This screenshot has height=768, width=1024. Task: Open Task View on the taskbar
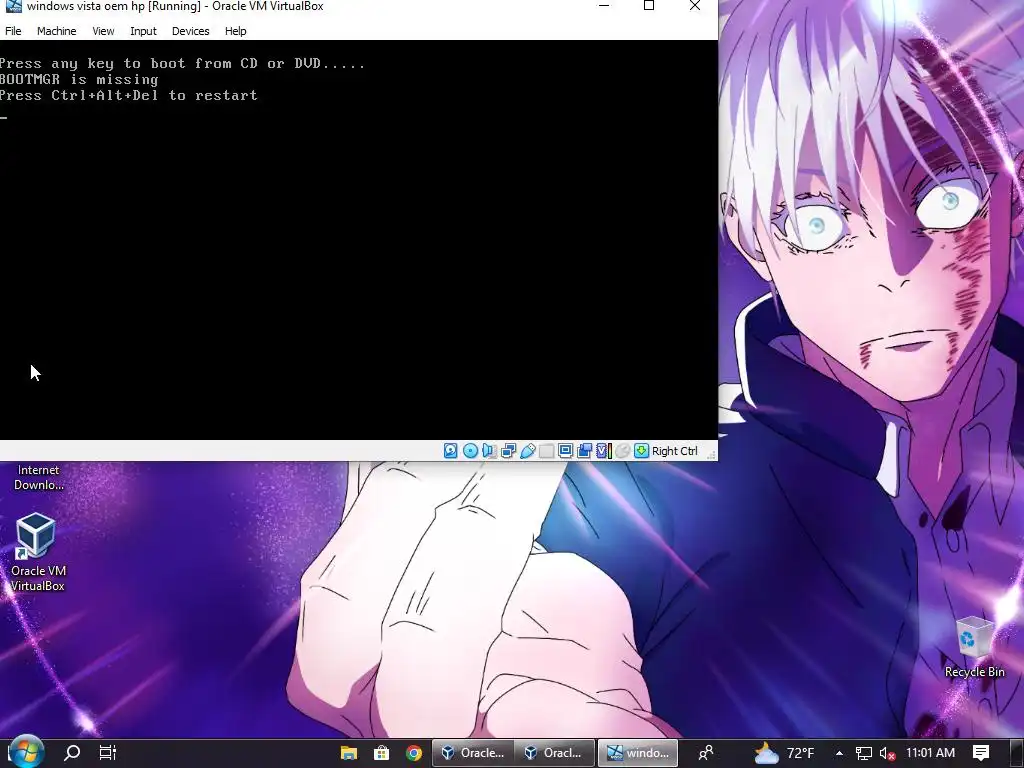coord(107,753)
